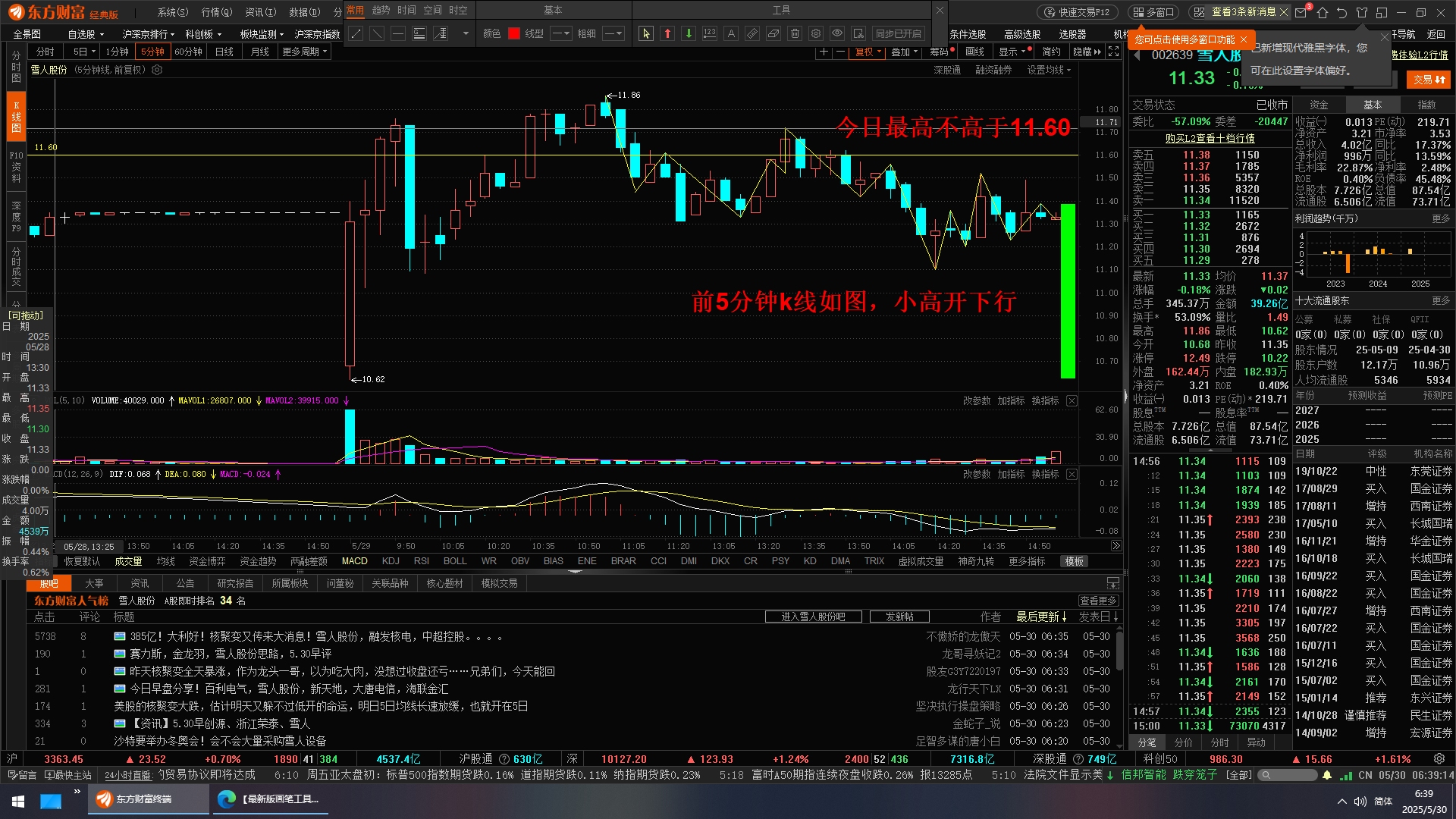
Task: Switch to 研究报告 tab
Action: 235,583
